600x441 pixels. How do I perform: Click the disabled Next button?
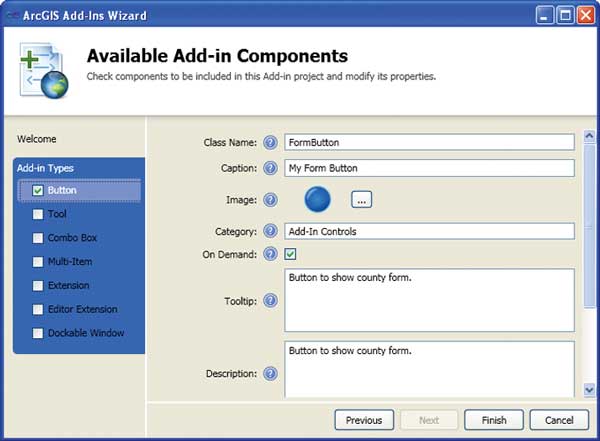429,420
